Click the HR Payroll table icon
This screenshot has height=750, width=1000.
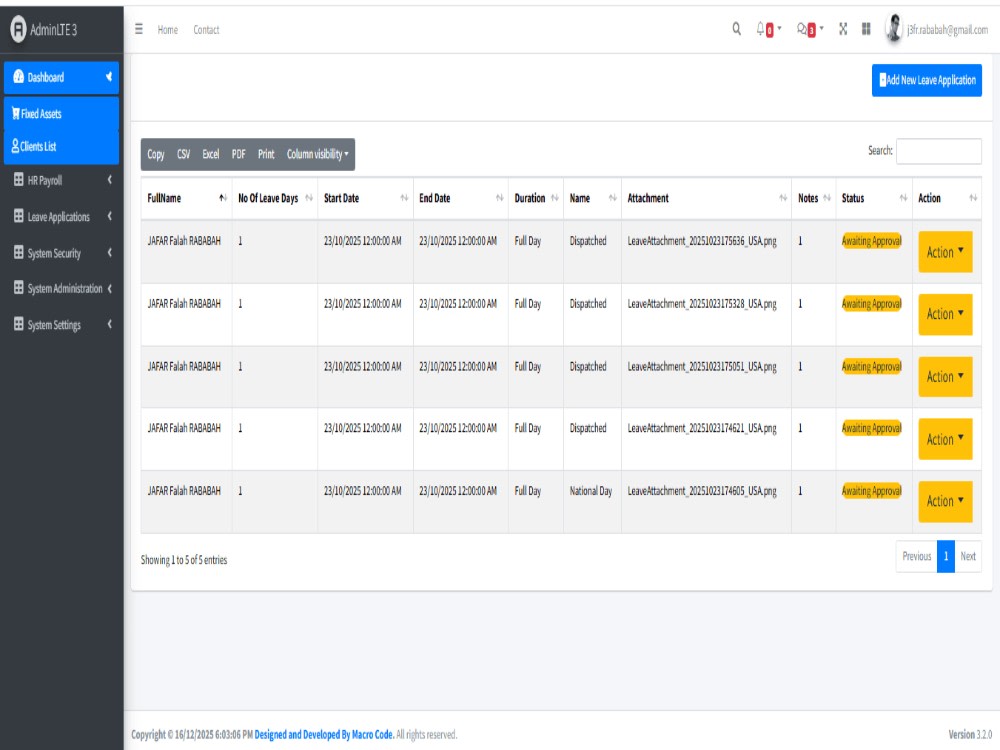pyautogui.click(x=18, y=179)
